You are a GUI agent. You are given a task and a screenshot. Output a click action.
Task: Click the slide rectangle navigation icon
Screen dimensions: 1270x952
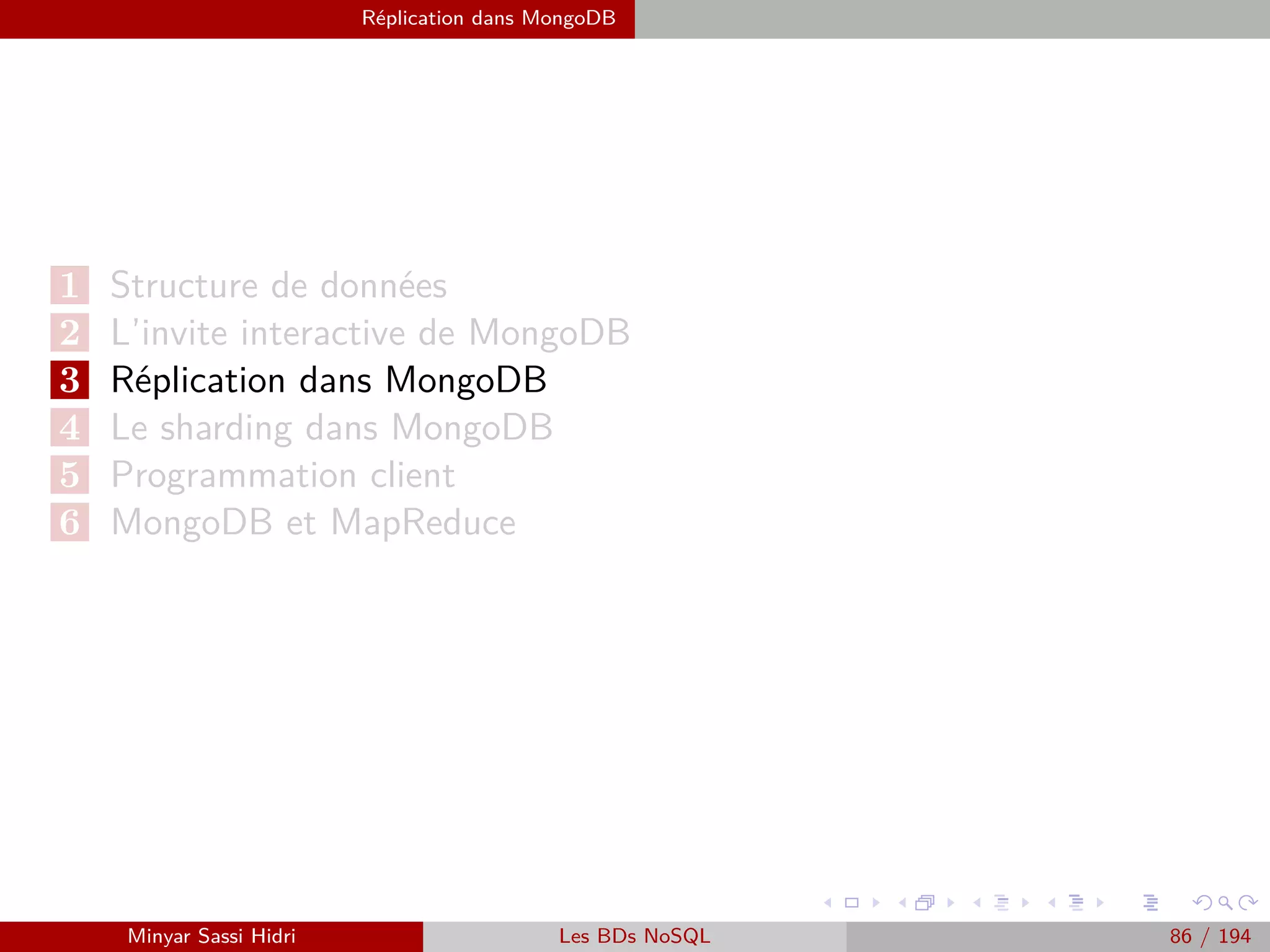(851, 902)
